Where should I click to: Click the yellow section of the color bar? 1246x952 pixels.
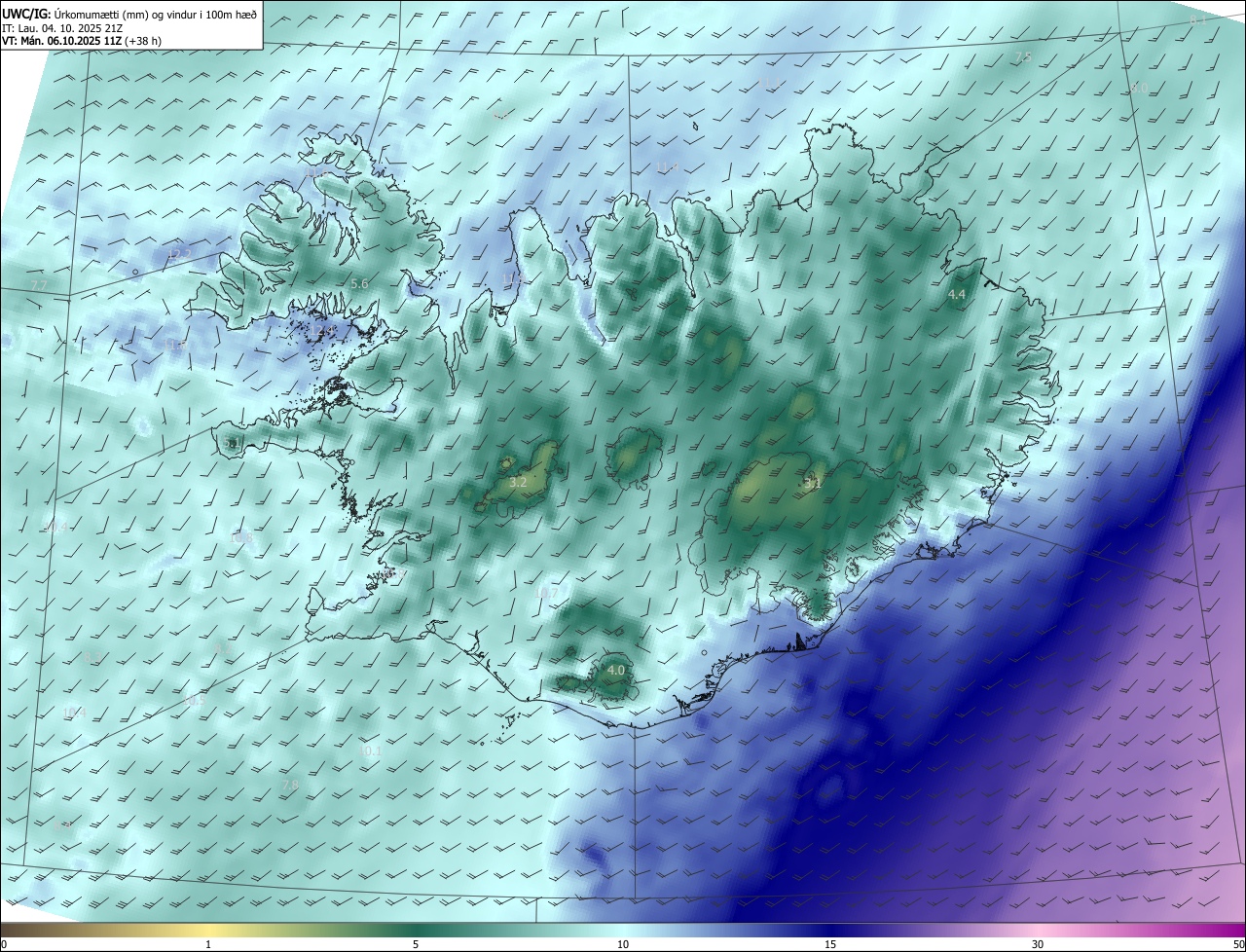point(208,931)
